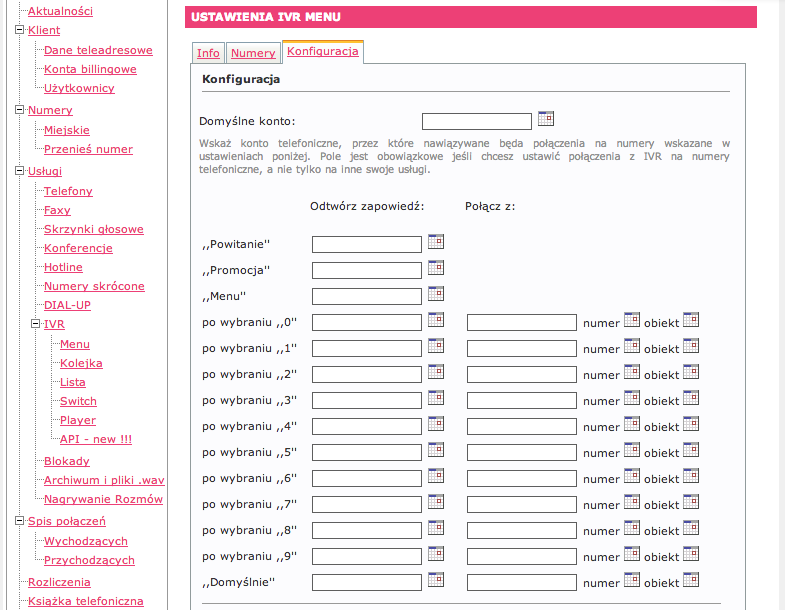Select the Konfiguracja tab
The width and height of the screenshot is (785, 610).
pos(323,52)
